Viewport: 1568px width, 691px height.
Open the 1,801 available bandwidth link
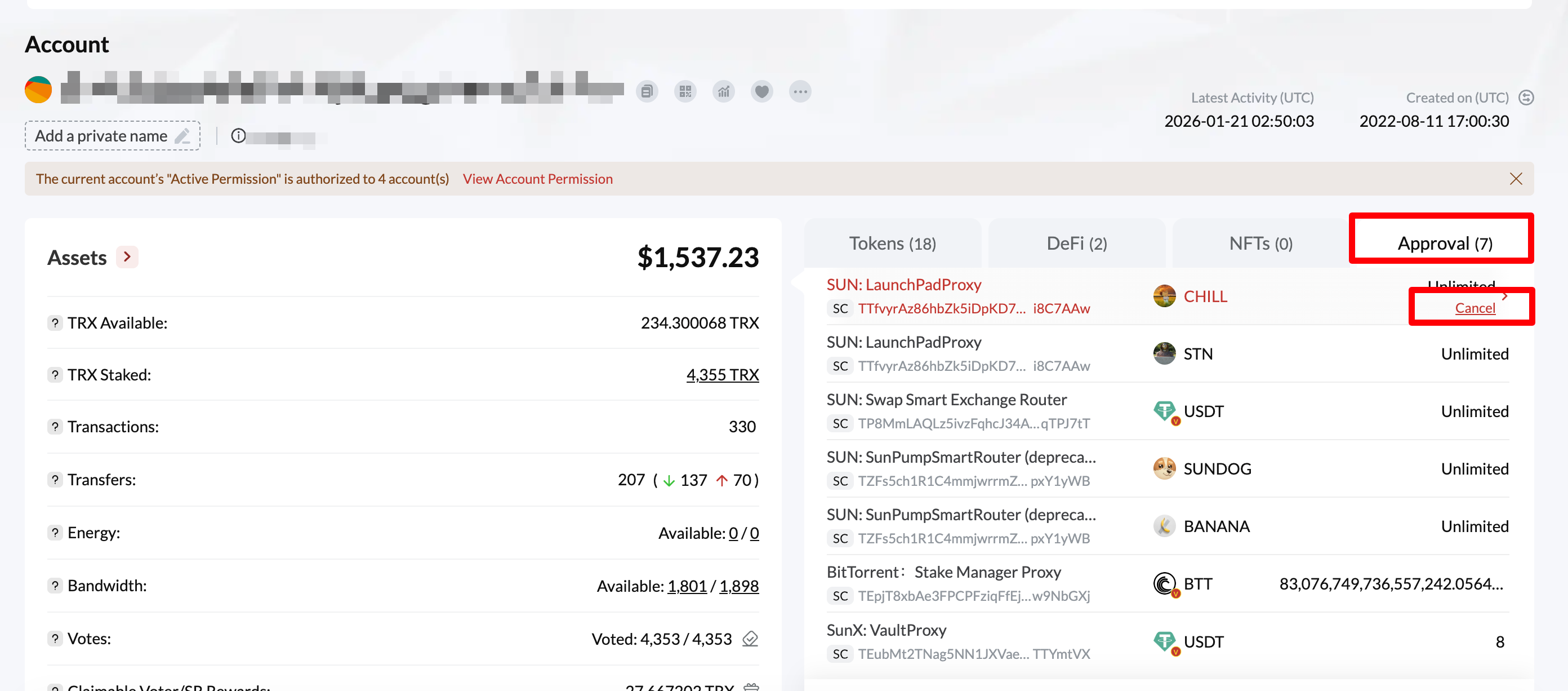click(687, 586)
